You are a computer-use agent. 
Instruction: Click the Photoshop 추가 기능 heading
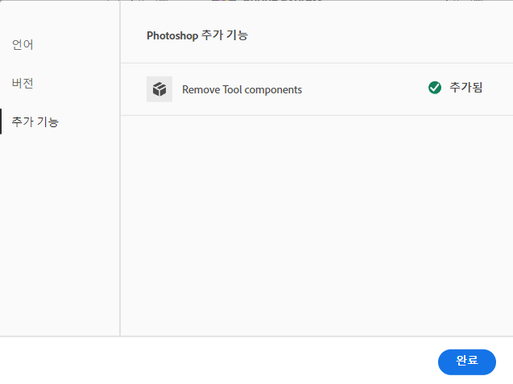click(x=197, y=35)
